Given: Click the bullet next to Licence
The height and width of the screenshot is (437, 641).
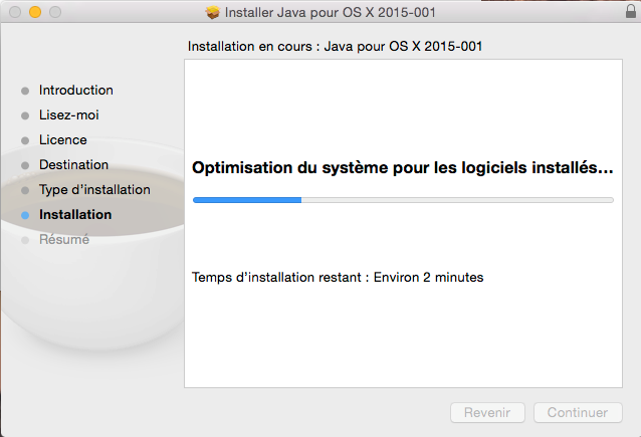Looking at the screenshot, I should 25,141.
